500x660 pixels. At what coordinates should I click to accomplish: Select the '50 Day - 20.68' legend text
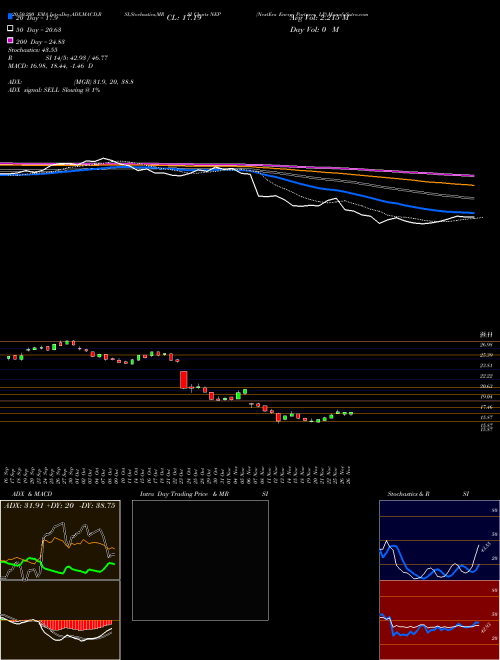click(38, 30)
